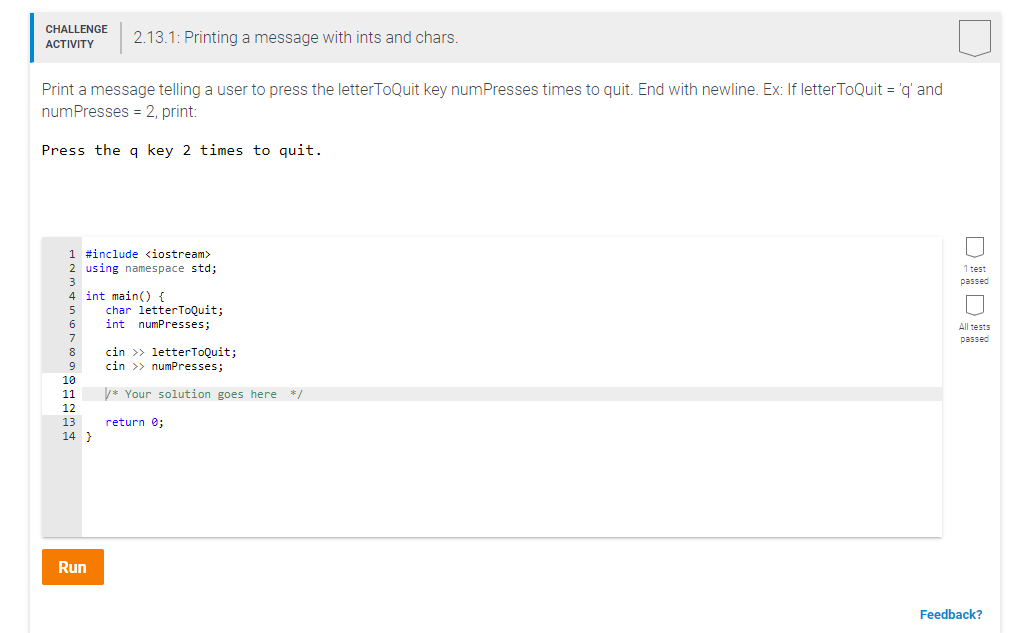Image resolution: width=1017 pixels, height=633 pixels.
Task: Click line number 1 in the gutter
Action: tap(71, 253)
